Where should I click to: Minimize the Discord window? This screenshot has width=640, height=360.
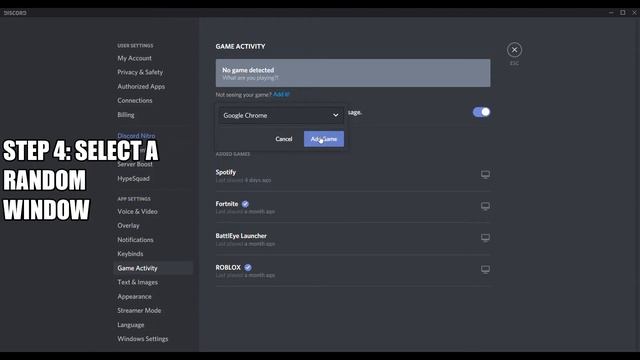[x=611, y=13]
